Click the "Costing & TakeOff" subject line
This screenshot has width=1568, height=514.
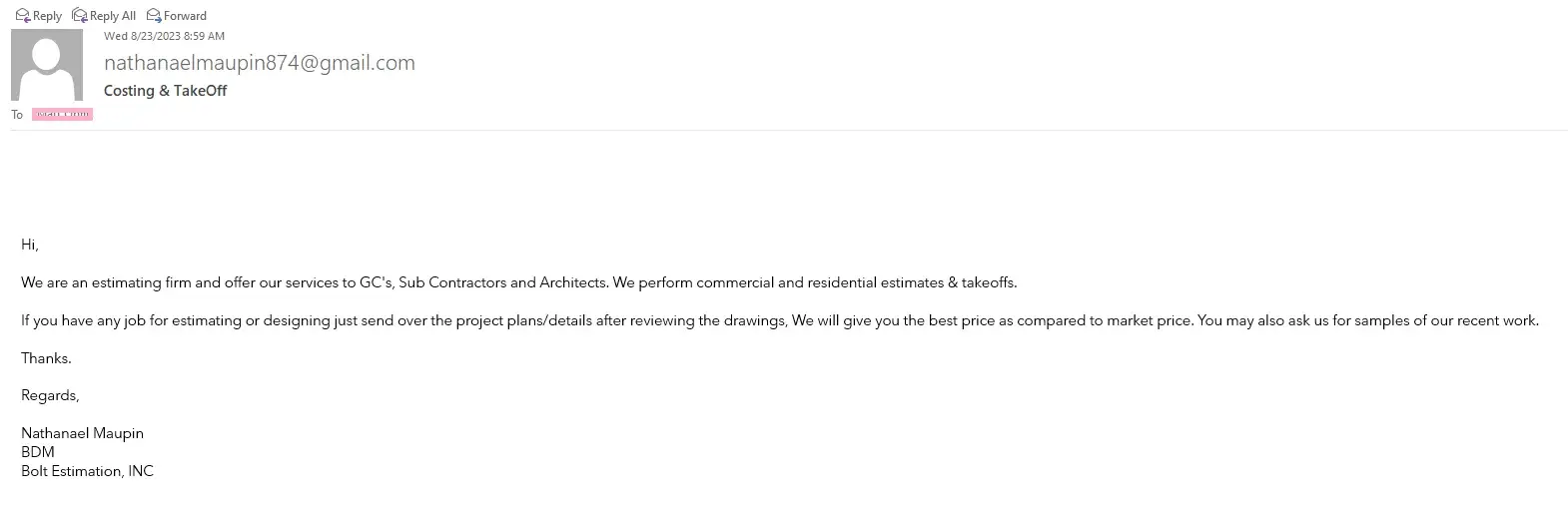pyautogui.click(x=166, y=91)
